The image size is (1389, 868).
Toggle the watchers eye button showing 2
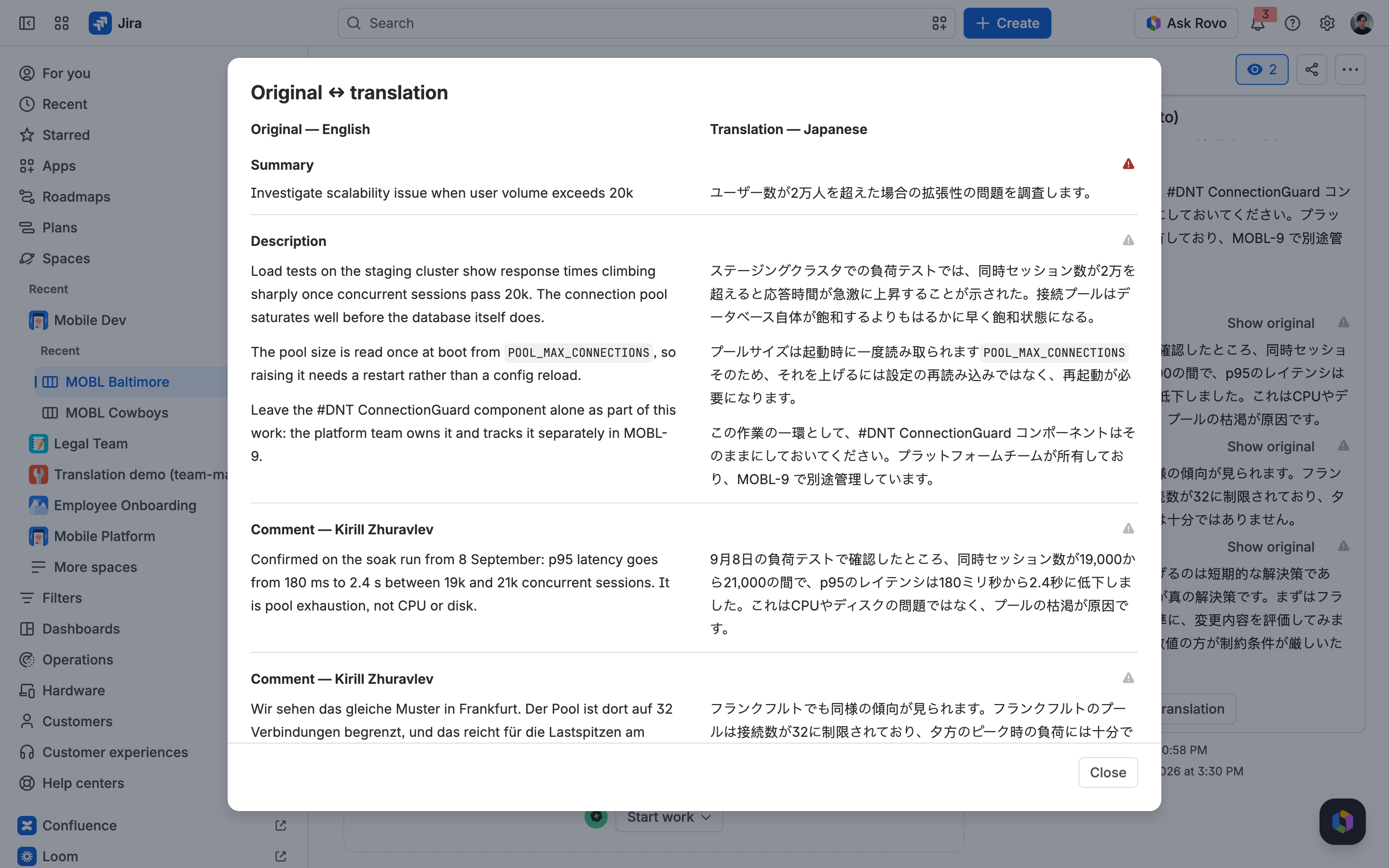click(1262, 69)
